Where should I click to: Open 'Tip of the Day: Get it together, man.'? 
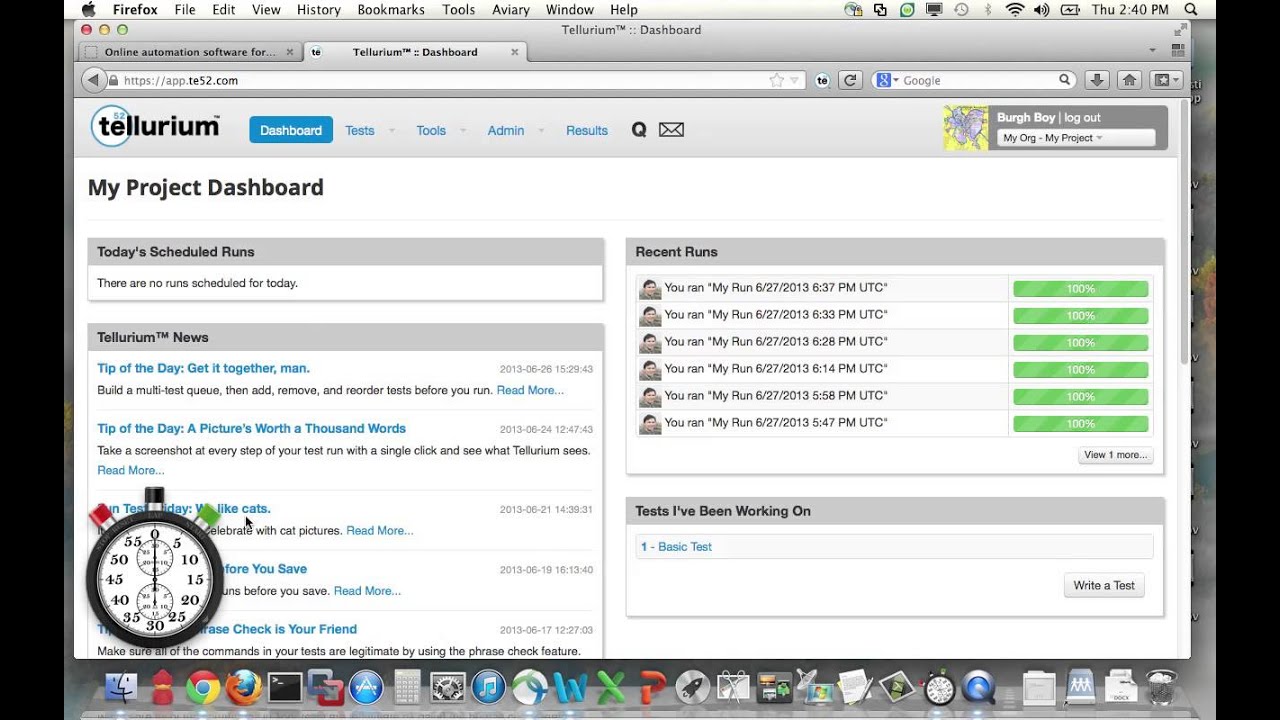[x=204, y=368]
